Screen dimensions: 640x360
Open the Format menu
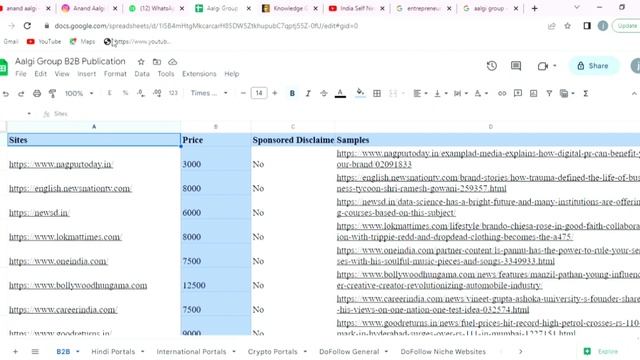pos(115,74)
